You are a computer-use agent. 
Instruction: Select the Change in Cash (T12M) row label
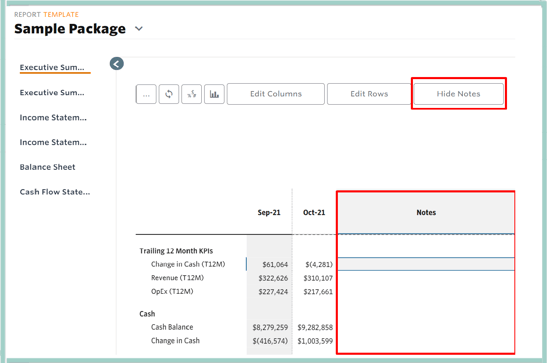188,264
